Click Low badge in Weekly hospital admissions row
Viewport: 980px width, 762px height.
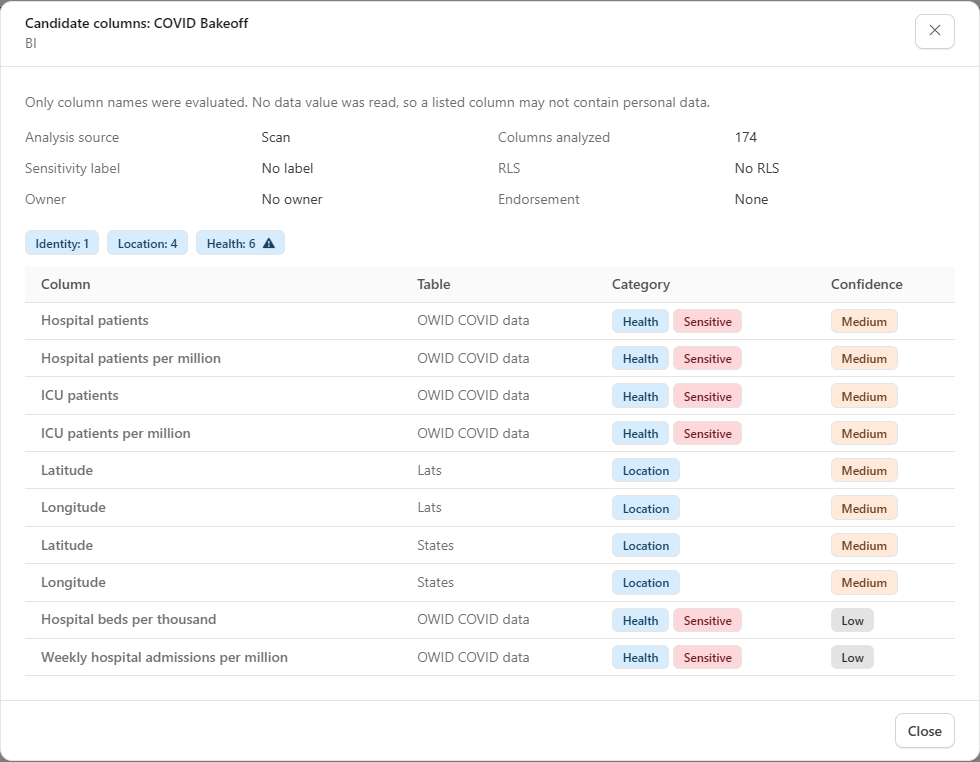click(x=852, y=658)
